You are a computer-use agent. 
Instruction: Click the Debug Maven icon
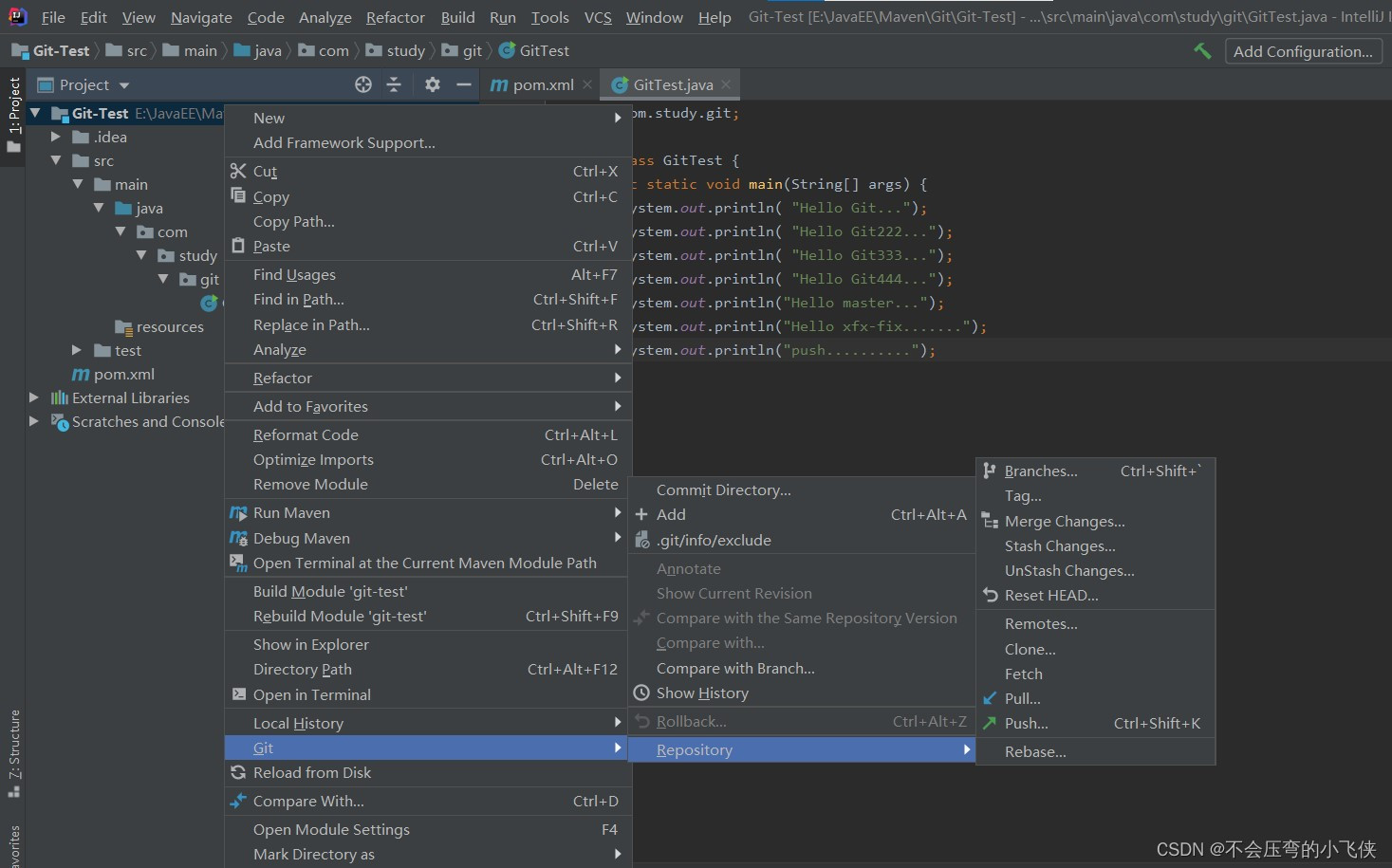238,538
